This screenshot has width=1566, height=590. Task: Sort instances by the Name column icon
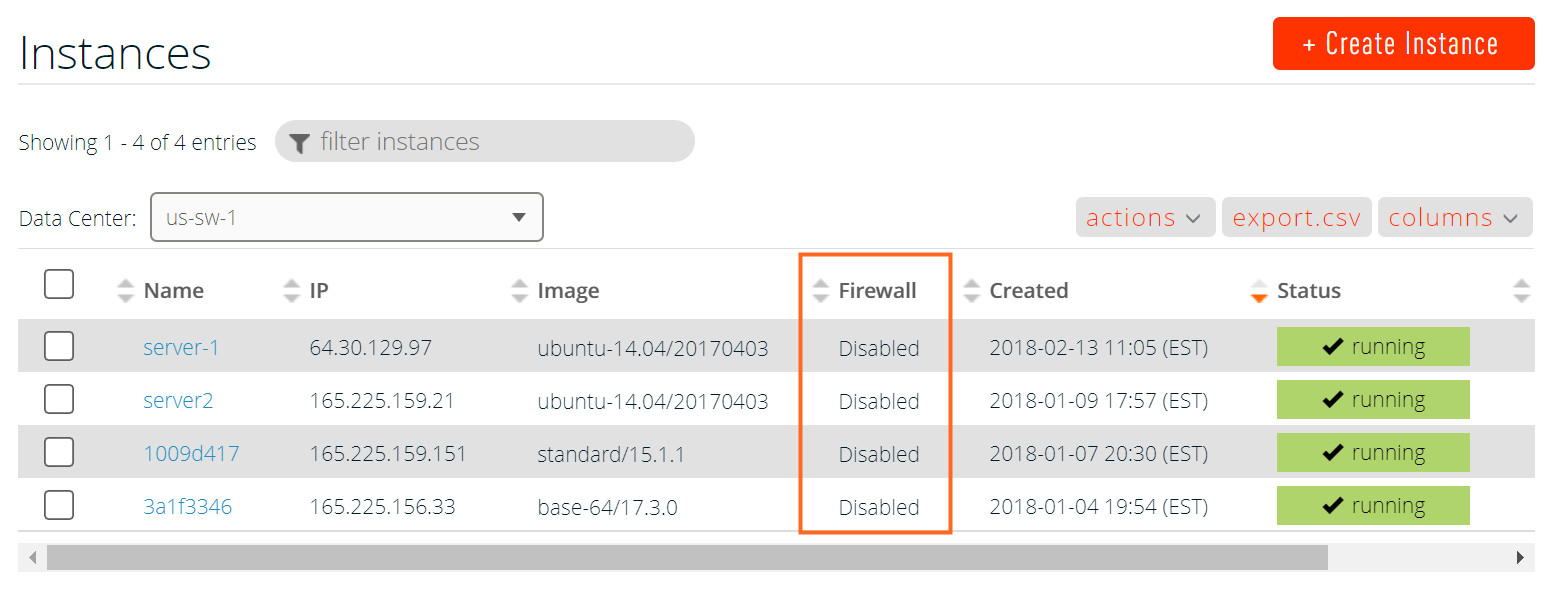coord(125,291)
